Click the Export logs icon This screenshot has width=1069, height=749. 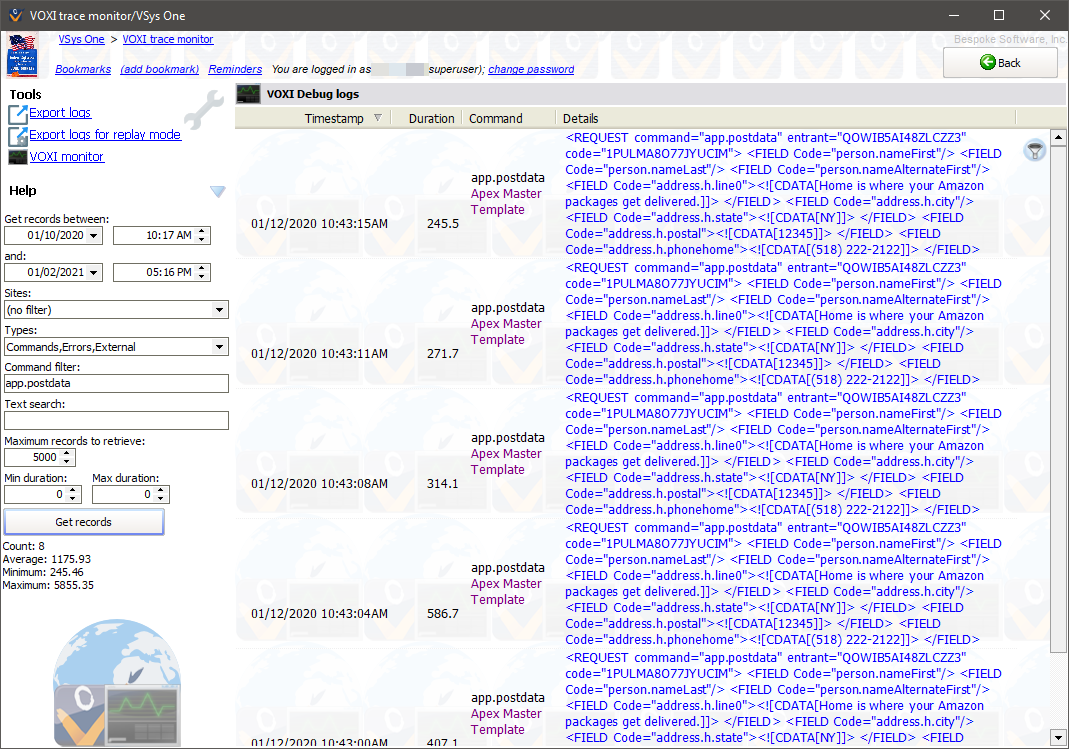(x=18, y=113)
